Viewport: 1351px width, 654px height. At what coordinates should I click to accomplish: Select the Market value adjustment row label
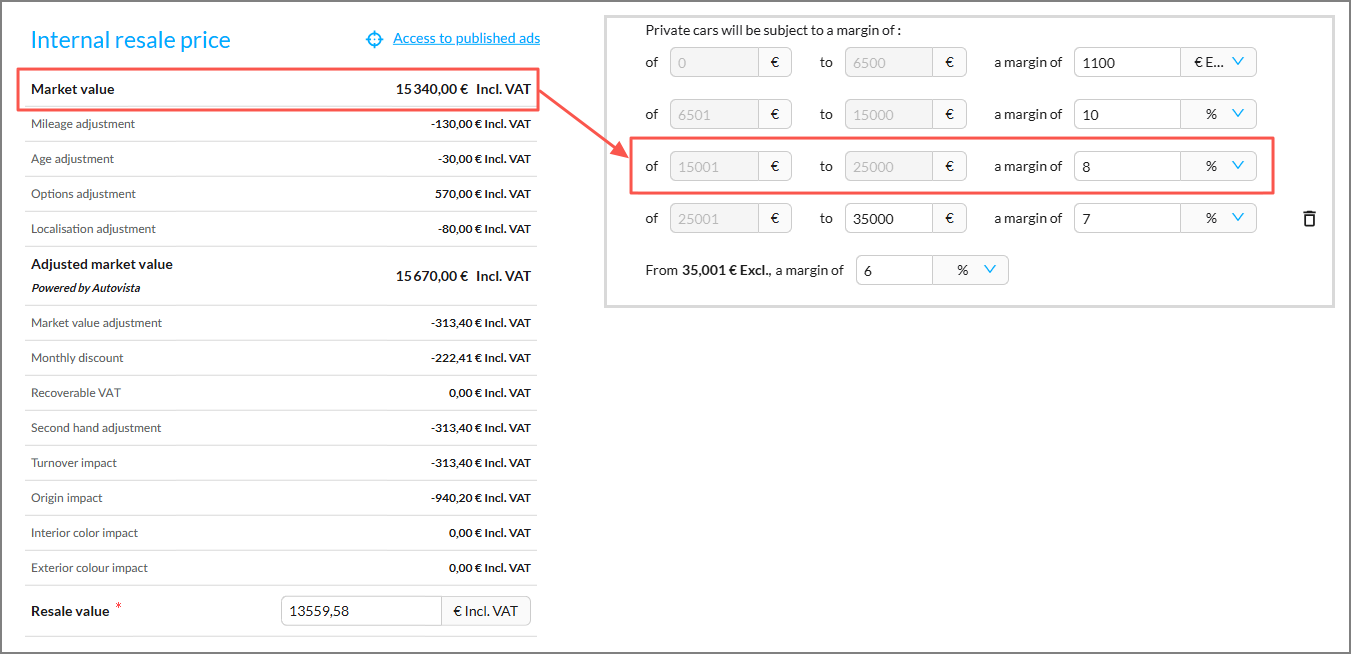96,323
